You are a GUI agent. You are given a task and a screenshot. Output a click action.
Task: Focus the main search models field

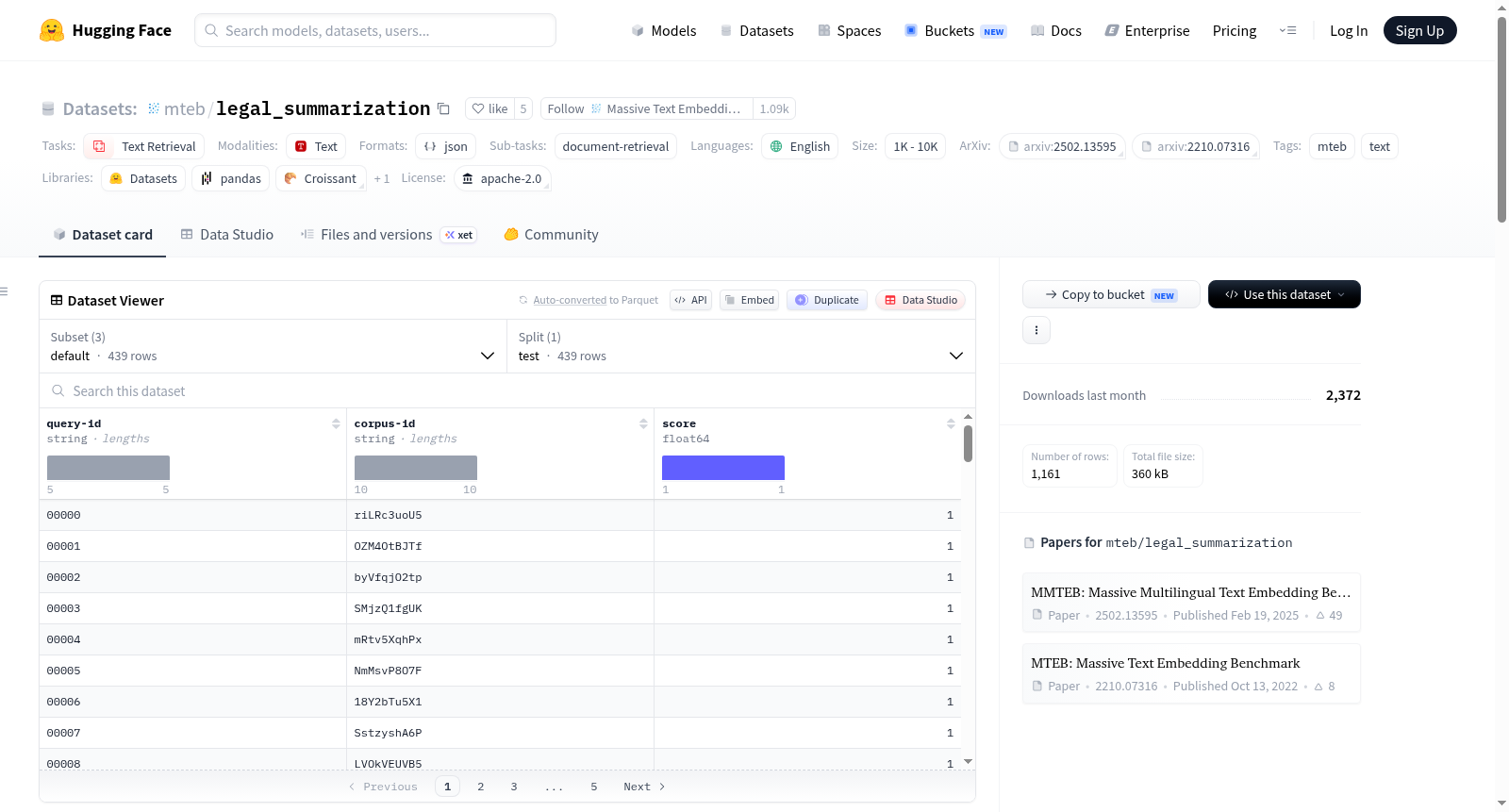coord(375,30)
